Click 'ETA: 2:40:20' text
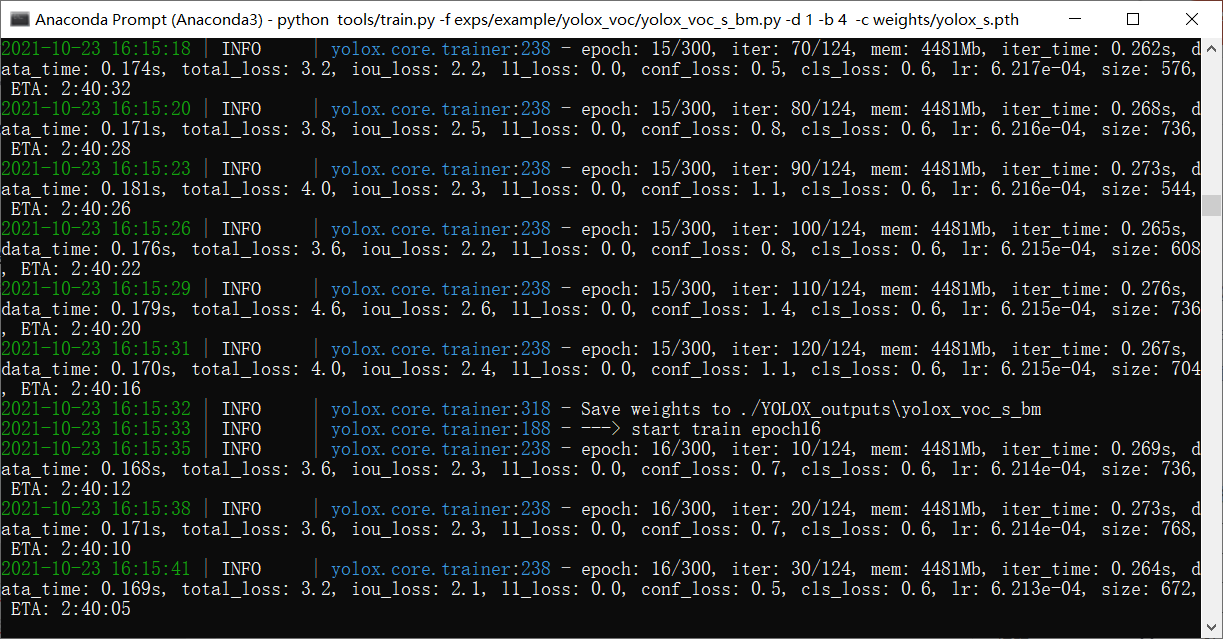Screen dimensions: 1223x639 [81, 329]
